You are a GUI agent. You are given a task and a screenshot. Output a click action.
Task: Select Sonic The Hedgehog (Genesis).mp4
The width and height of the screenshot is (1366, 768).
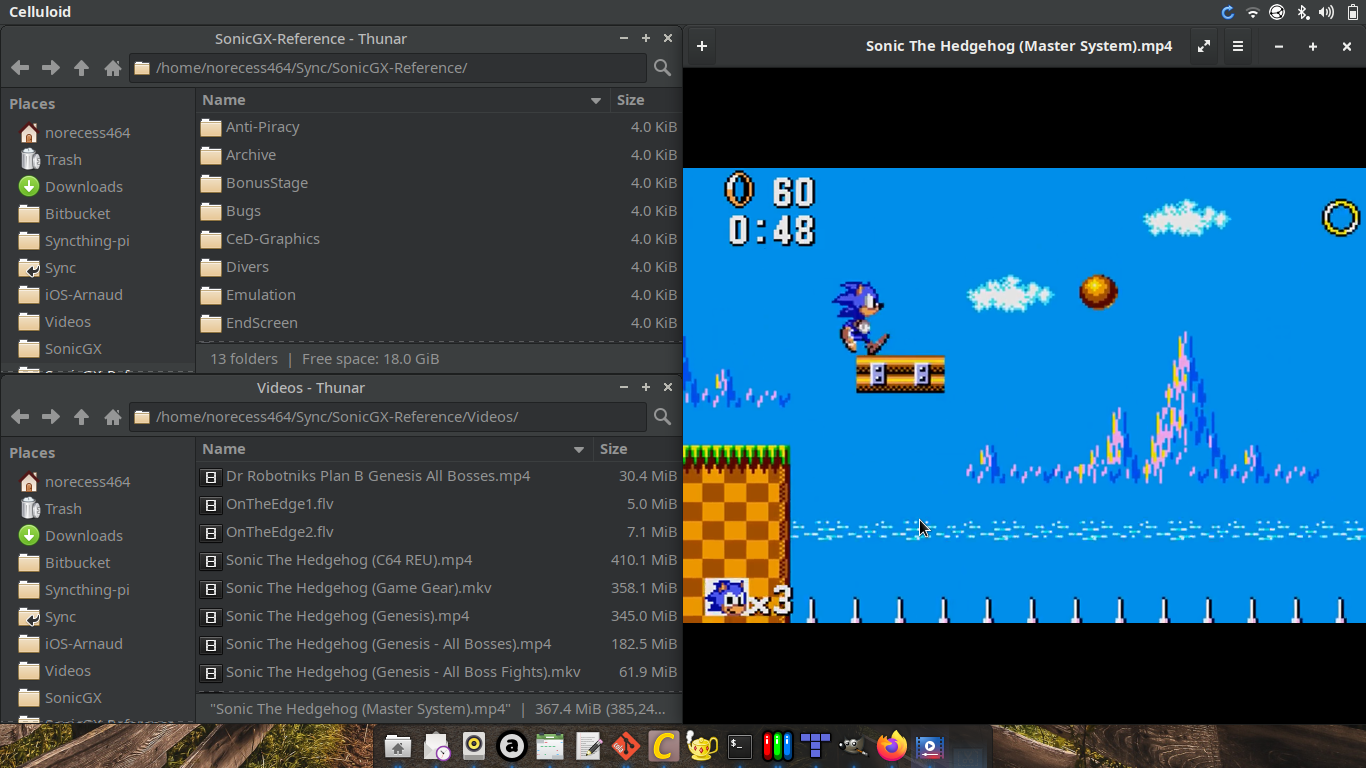click(x=438, y=616)
